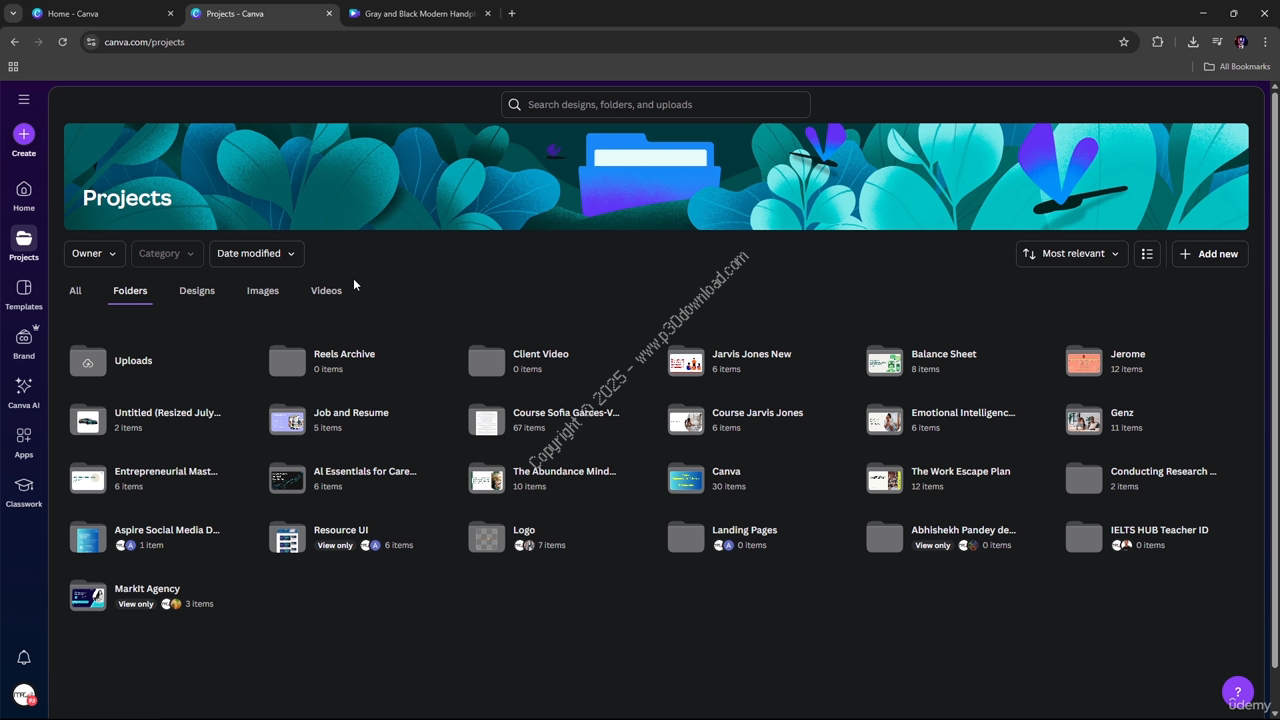Open the purple help question button
The height and width of the screenshot is (720, 1280).
1237,692
